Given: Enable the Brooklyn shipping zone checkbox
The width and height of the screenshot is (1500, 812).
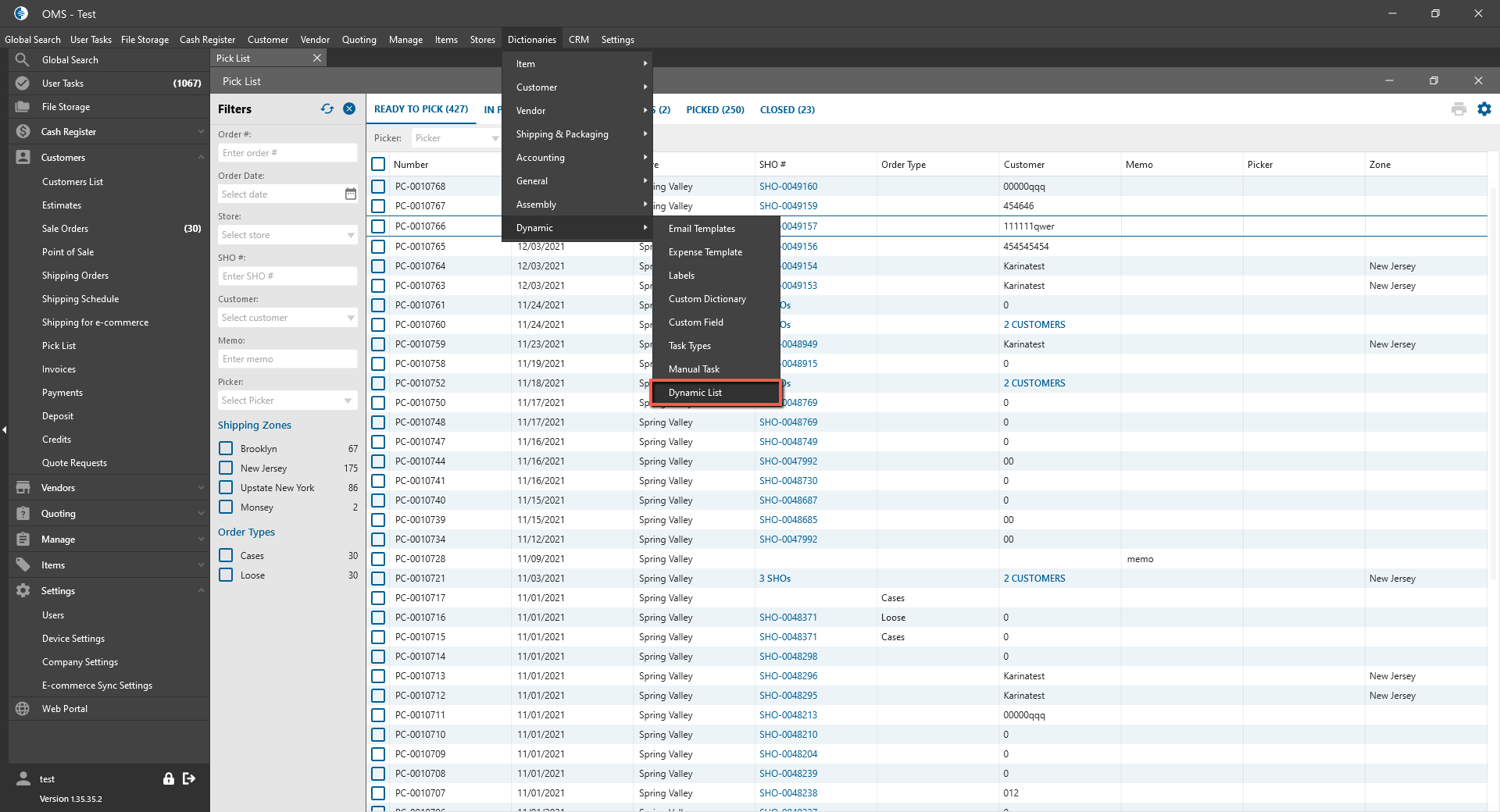Looking at the screenshot, I should [x=226, y=448].
